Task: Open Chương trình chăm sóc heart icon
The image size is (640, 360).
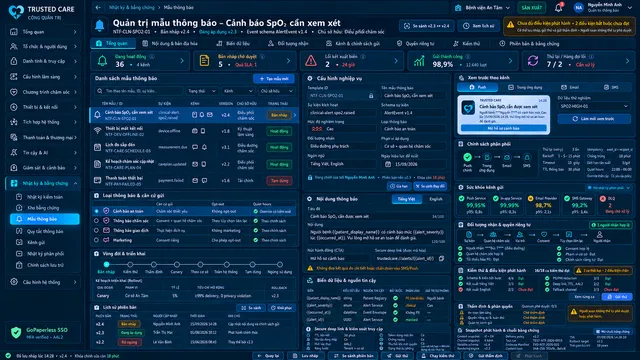Action: coord(14,92)
